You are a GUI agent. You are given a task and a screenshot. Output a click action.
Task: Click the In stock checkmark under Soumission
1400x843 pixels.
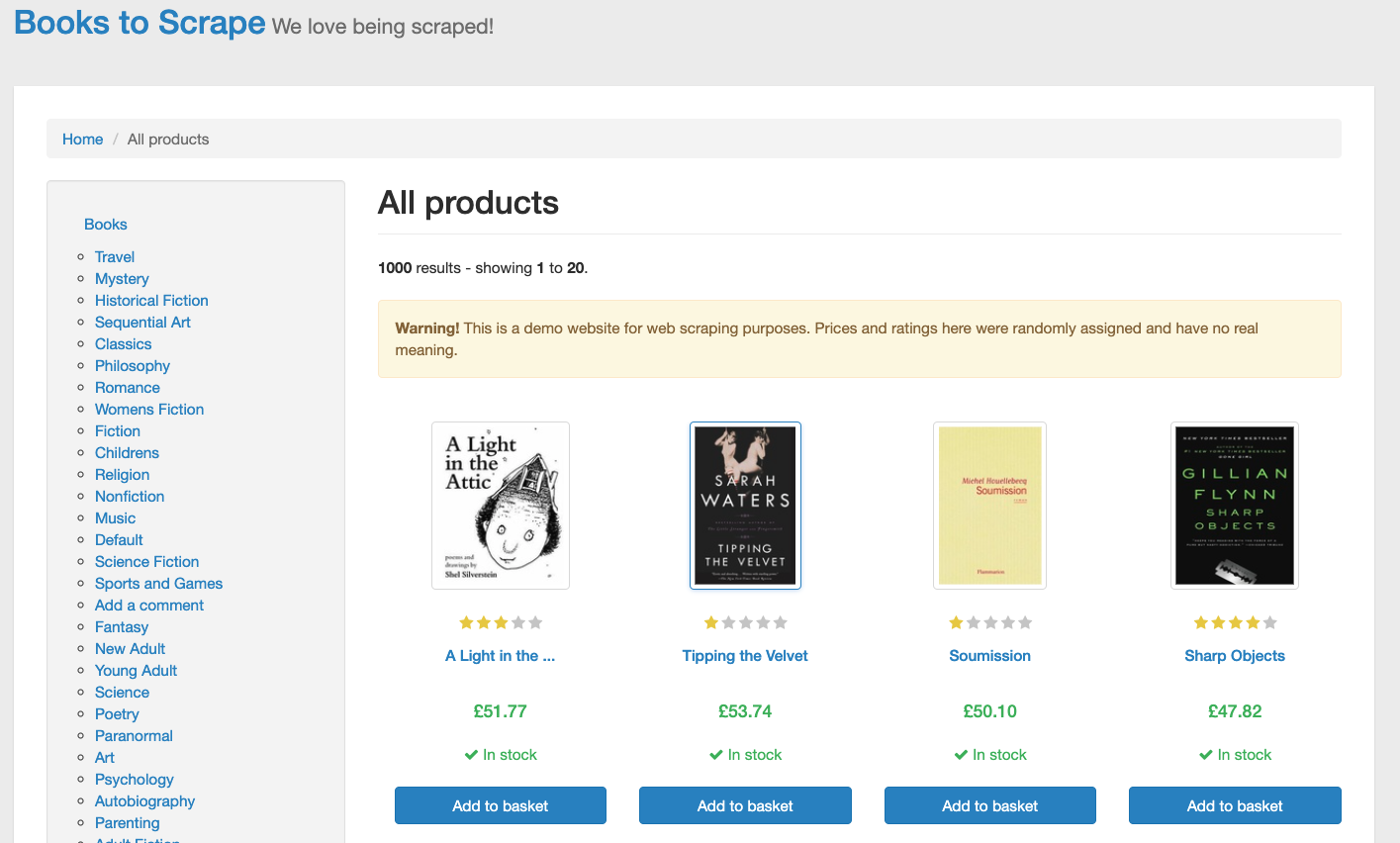961,754
